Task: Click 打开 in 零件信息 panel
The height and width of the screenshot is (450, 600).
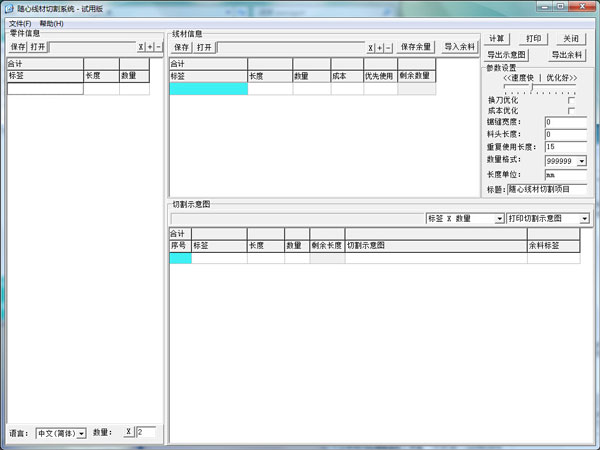Action: (x=38, y=47)
